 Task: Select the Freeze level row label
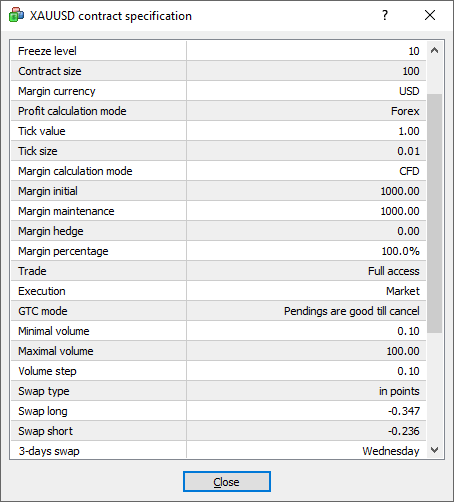(x=47, y=51)
